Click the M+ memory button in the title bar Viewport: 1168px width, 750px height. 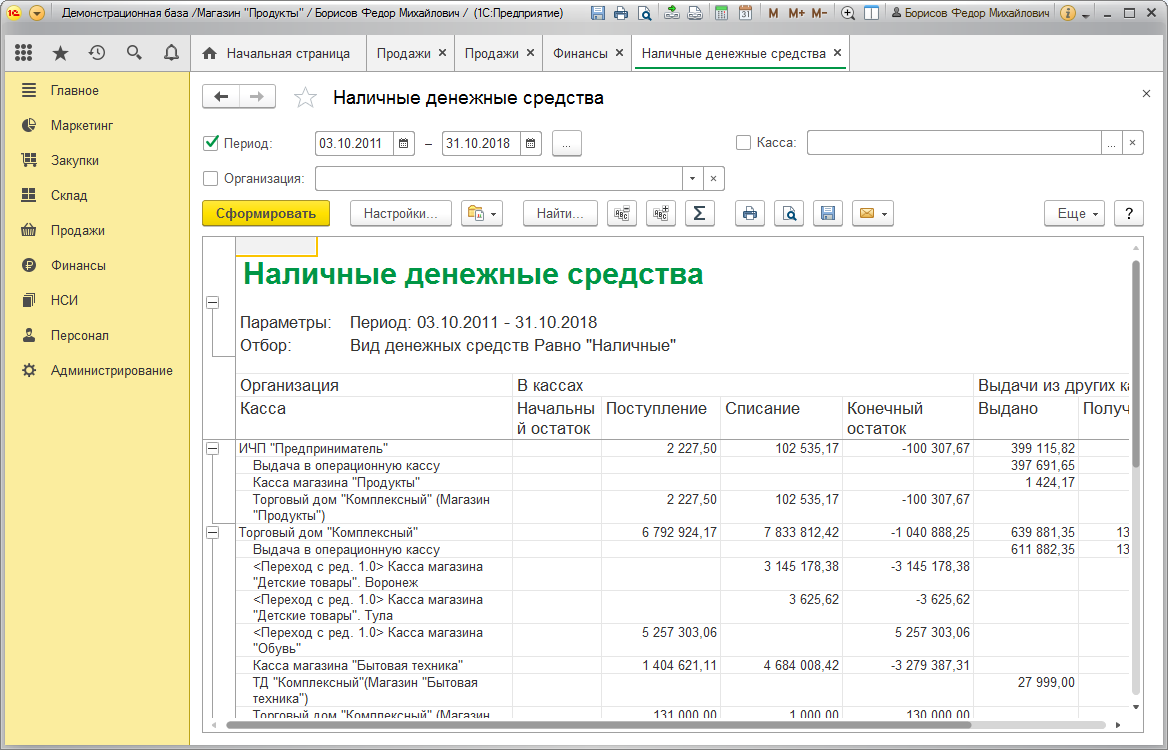796,13
